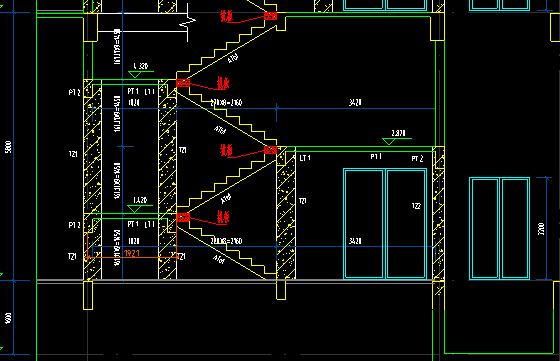Click the 1.420 elevation label
560x361 pixels.
(140, 200)
